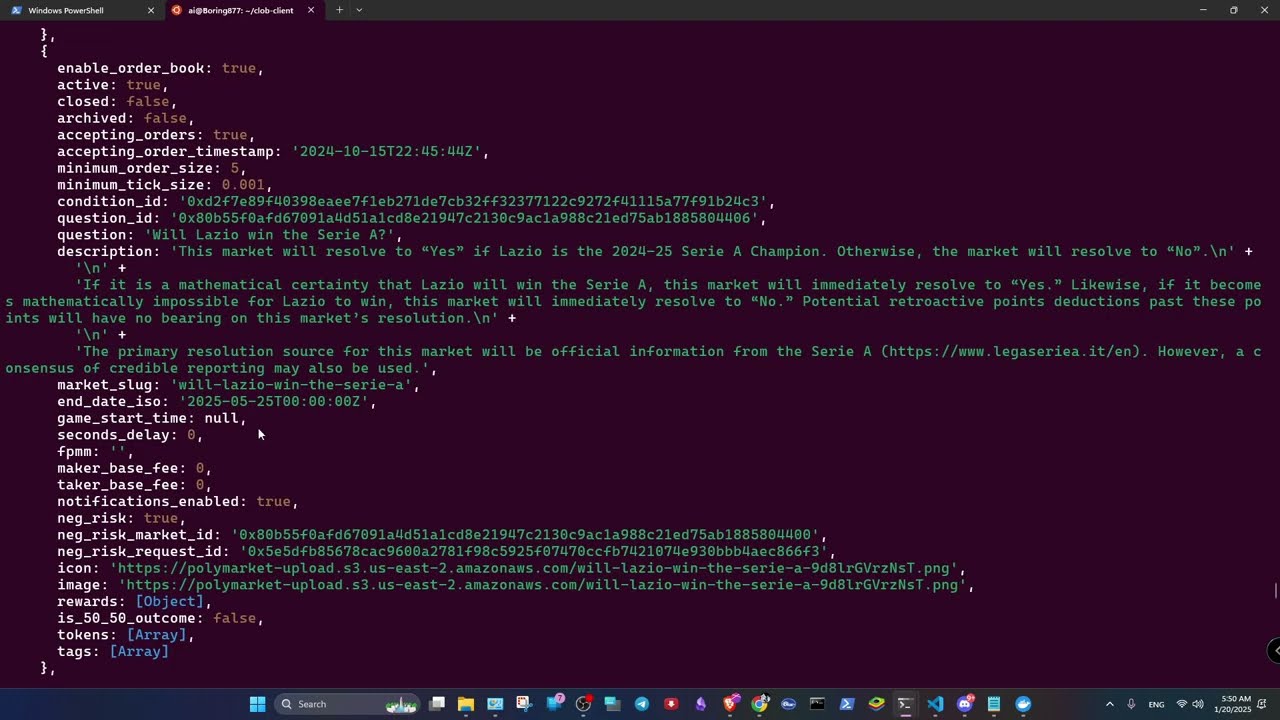Open the Windows Start menu
Screen dimensions: 1280x720
[x=257, y=704]
